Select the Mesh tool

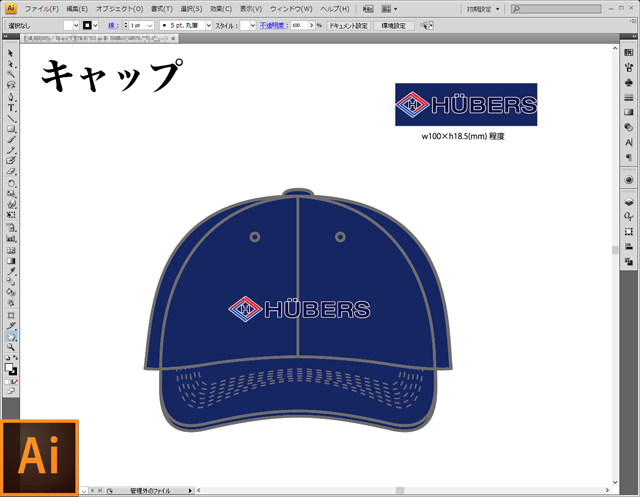(11, 251)
